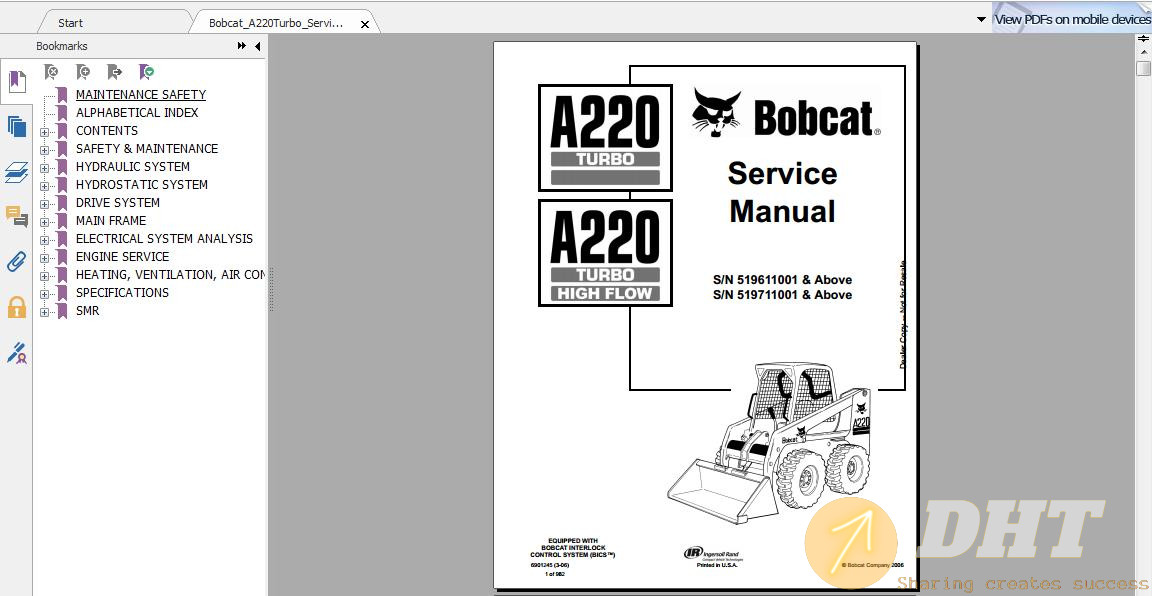
Task: Click View PDFs on mobile devices banner
Action: coord(1072,19)
